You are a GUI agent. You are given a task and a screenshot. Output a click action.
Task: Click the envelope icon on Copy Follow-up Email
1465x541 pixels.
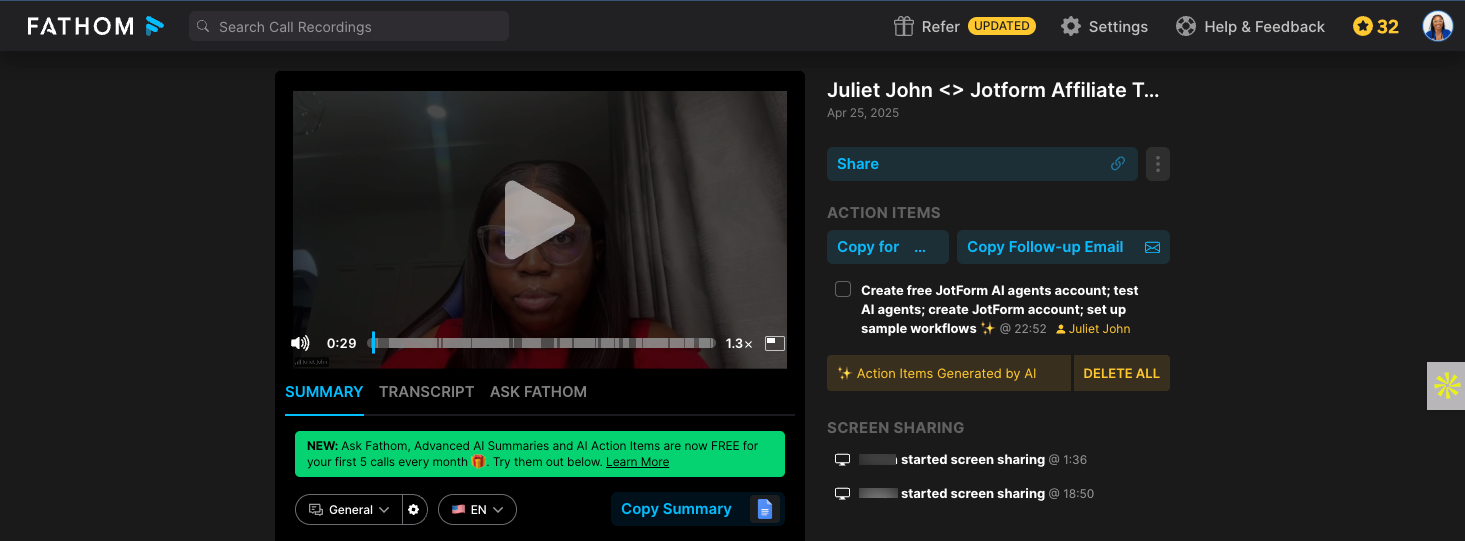point(1152,247)
